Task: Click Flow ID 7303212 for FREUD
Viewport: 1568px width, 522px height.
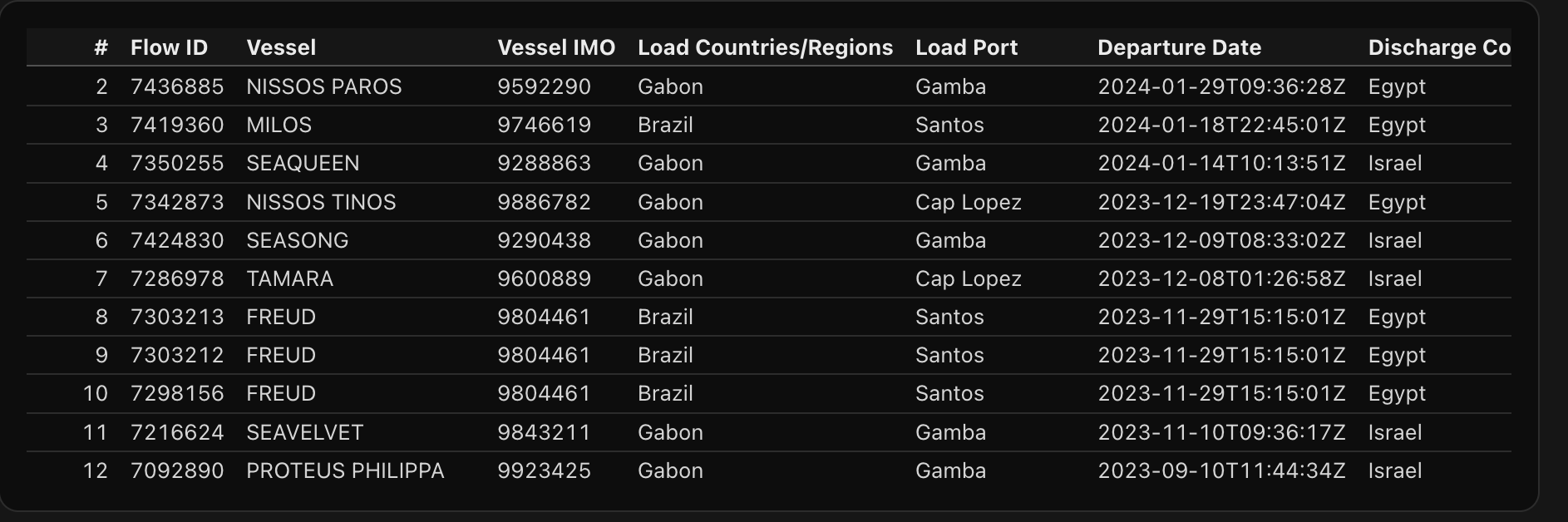Action: coord(177,355)
